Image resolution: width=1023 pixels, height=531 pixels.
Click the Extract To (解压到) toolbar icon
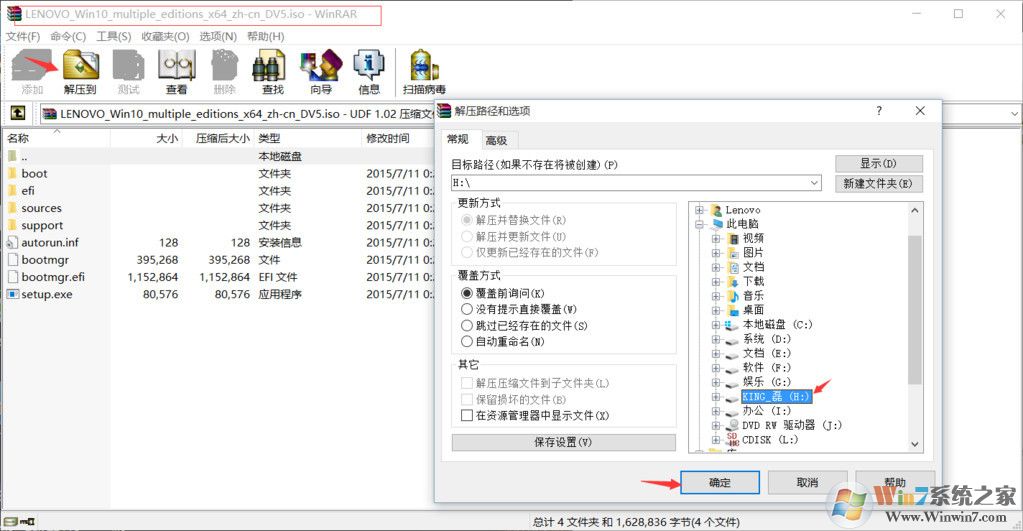[x=80, y=67]
